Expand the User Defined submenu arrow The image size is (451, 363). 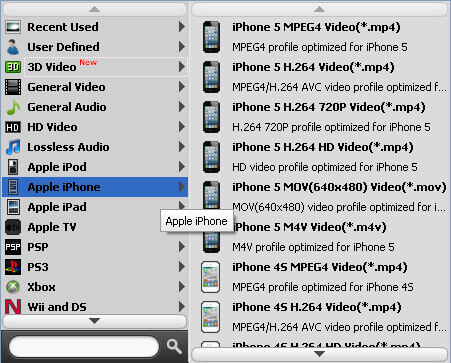click(x=182, y=47)
